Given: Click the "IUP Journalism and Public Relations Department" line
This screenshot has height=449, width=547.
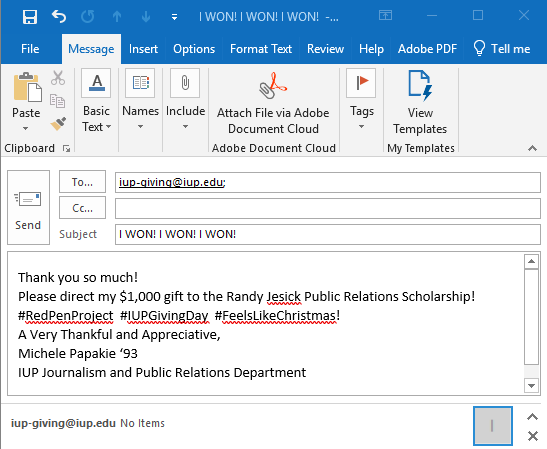Looking at the screenshot, I should point(162,373).
